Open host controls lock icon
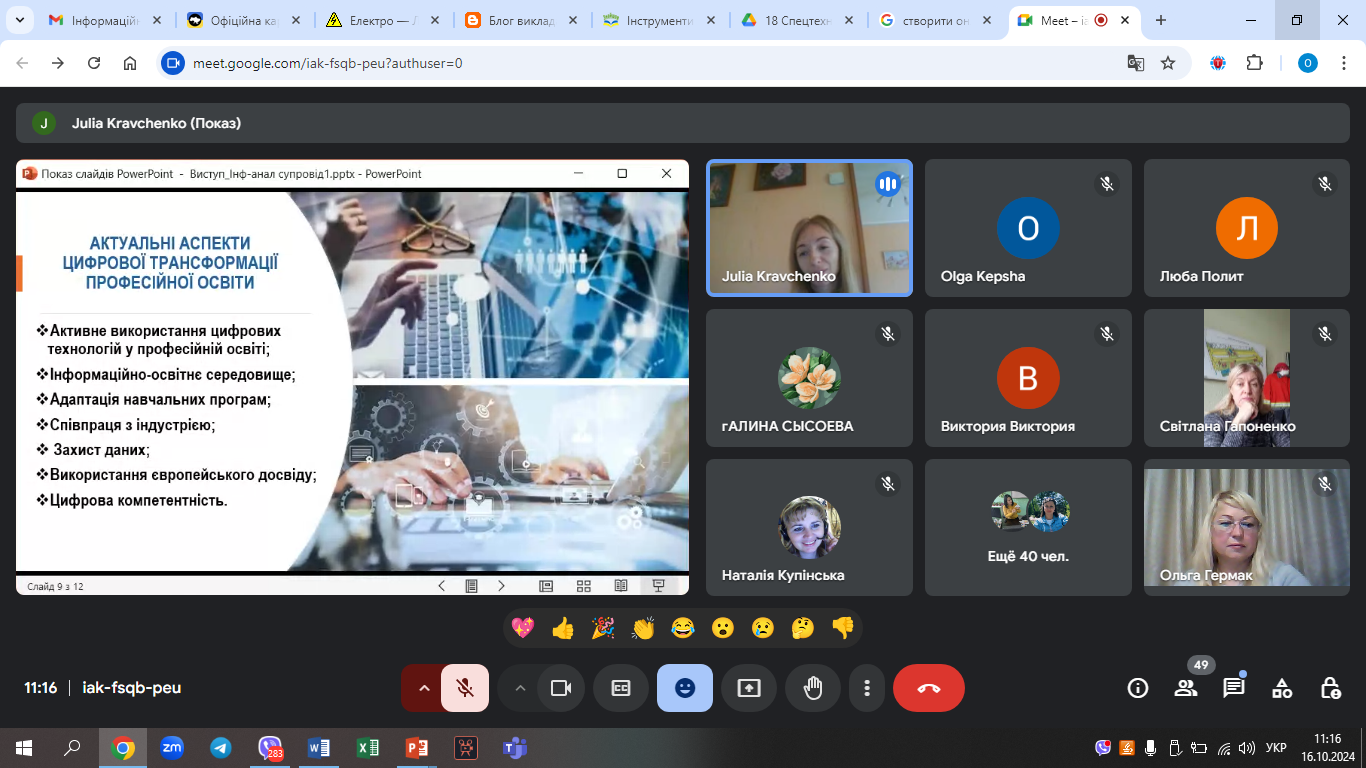This screenshot has height=768, width=1366. 1330,688
